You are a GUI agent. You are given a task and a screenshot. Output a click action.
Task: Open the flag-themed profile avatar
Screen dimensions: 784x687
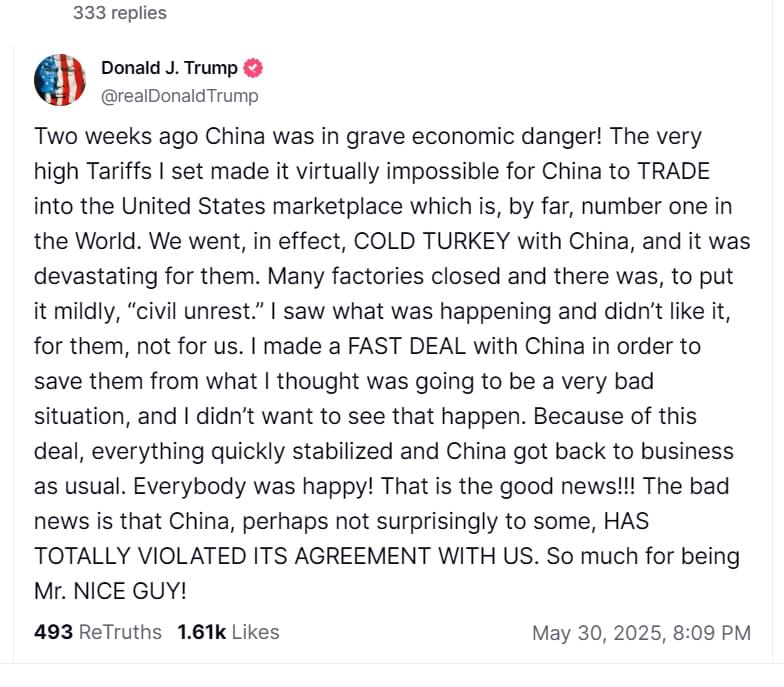(60, 80)
